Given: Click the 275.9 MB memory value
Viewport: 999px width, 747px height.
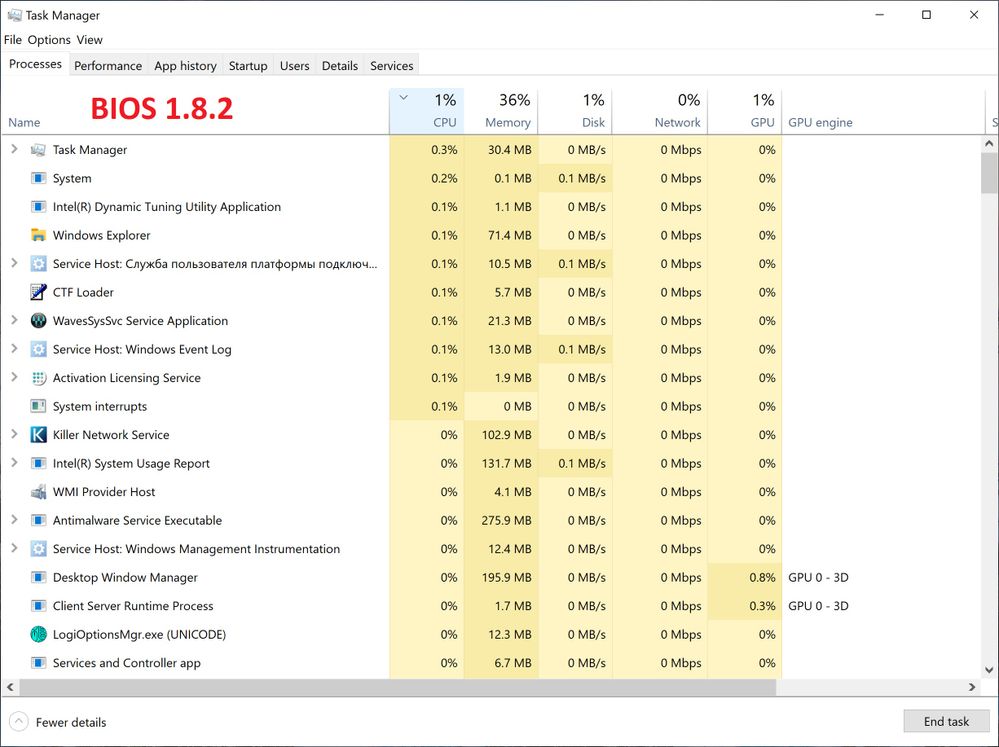Looking at the screenshot, I should pyautogui.click(x=506, y=520).
